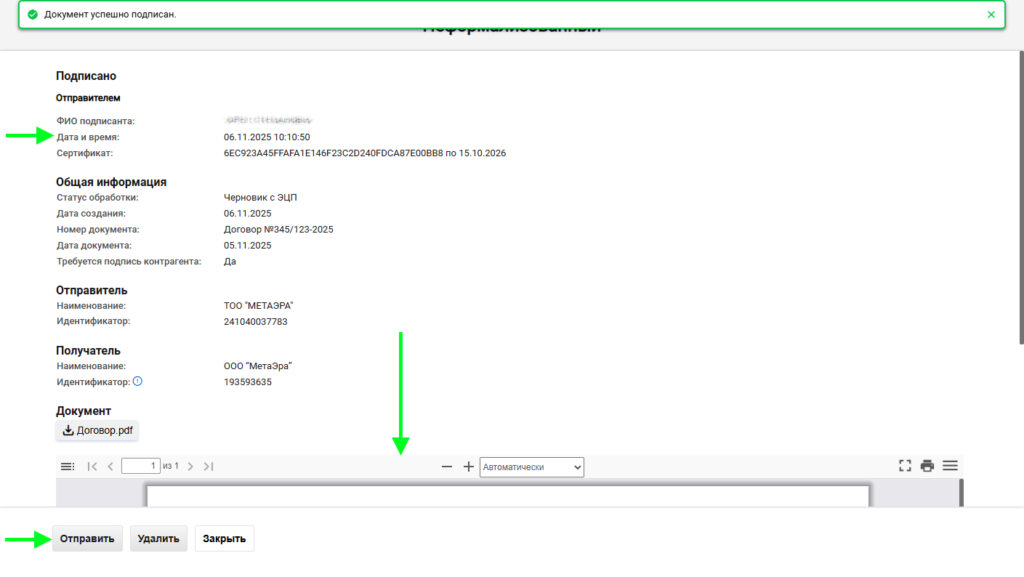This screenshot has width=1024, height=577.
Task: Jump to last page in PDF viewer
Action: tap(209, 466)
